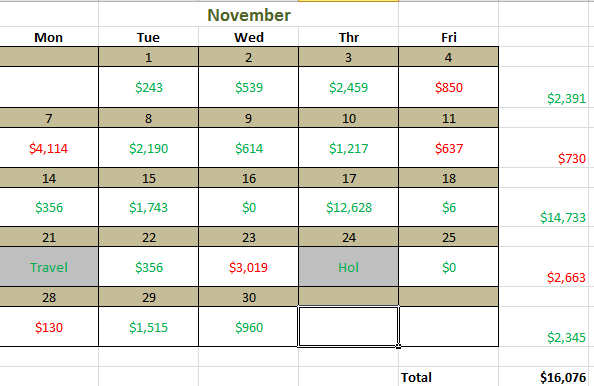The height and width of the screenshot is (386, 594).
Task: Click the red $850 cell
Action: [x=449, y=87]
